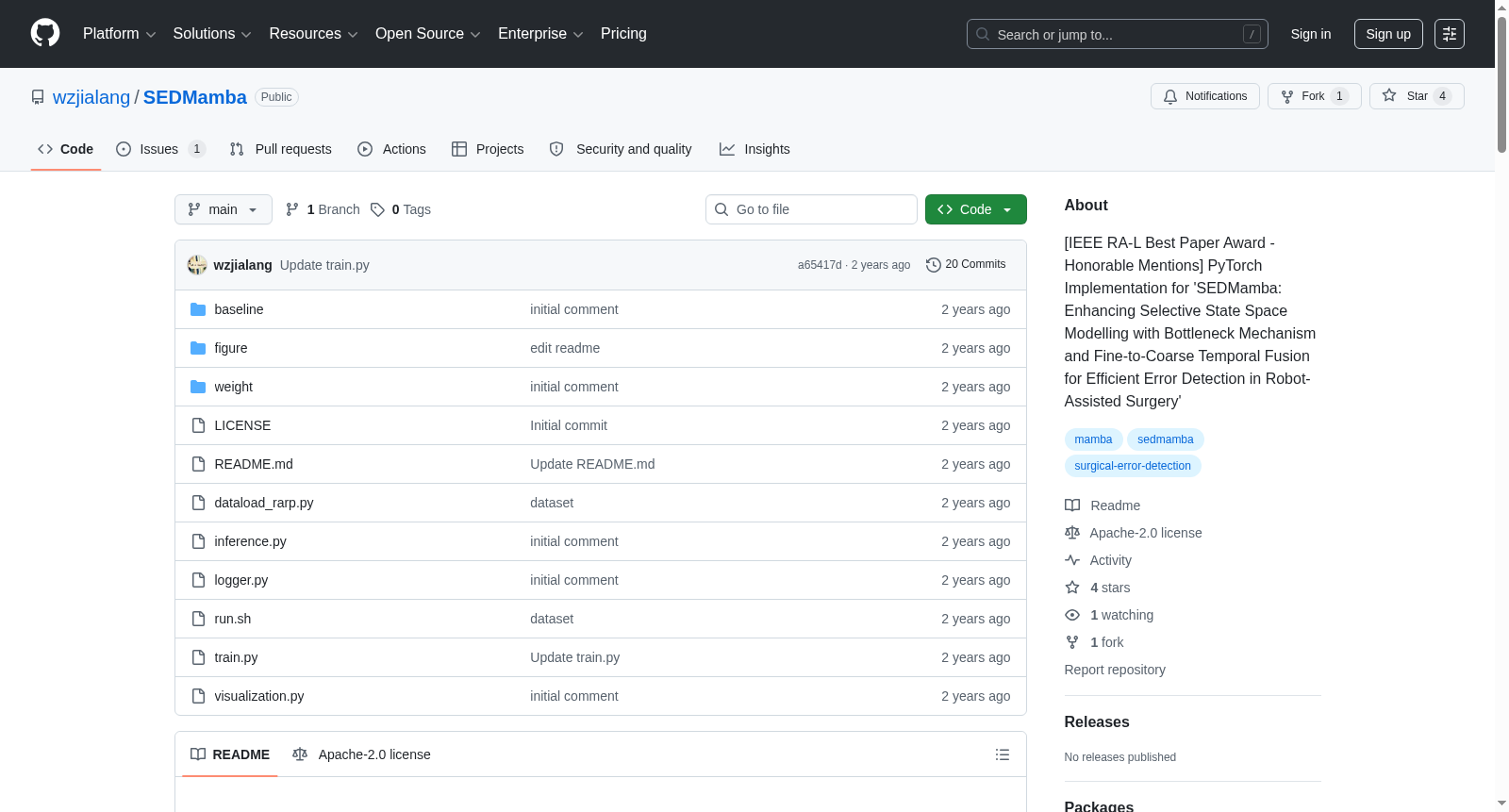Click the visualization.py file icon
Screen dimensions: 1509x812
(198, 696)
